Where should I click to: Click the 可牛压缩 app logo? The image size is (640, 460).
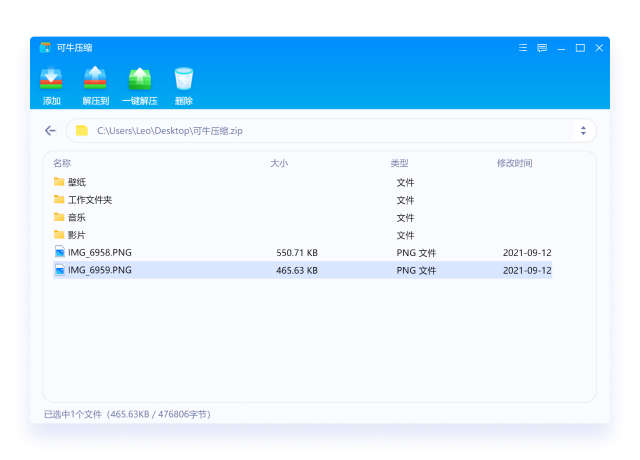(45, 48)
